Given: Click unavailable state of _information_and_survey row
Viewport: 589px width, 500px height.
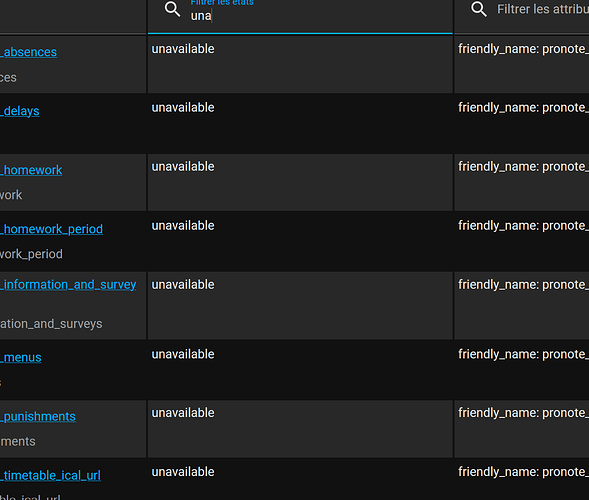Looking at the screenshot, I should click(x=183, y=284).
